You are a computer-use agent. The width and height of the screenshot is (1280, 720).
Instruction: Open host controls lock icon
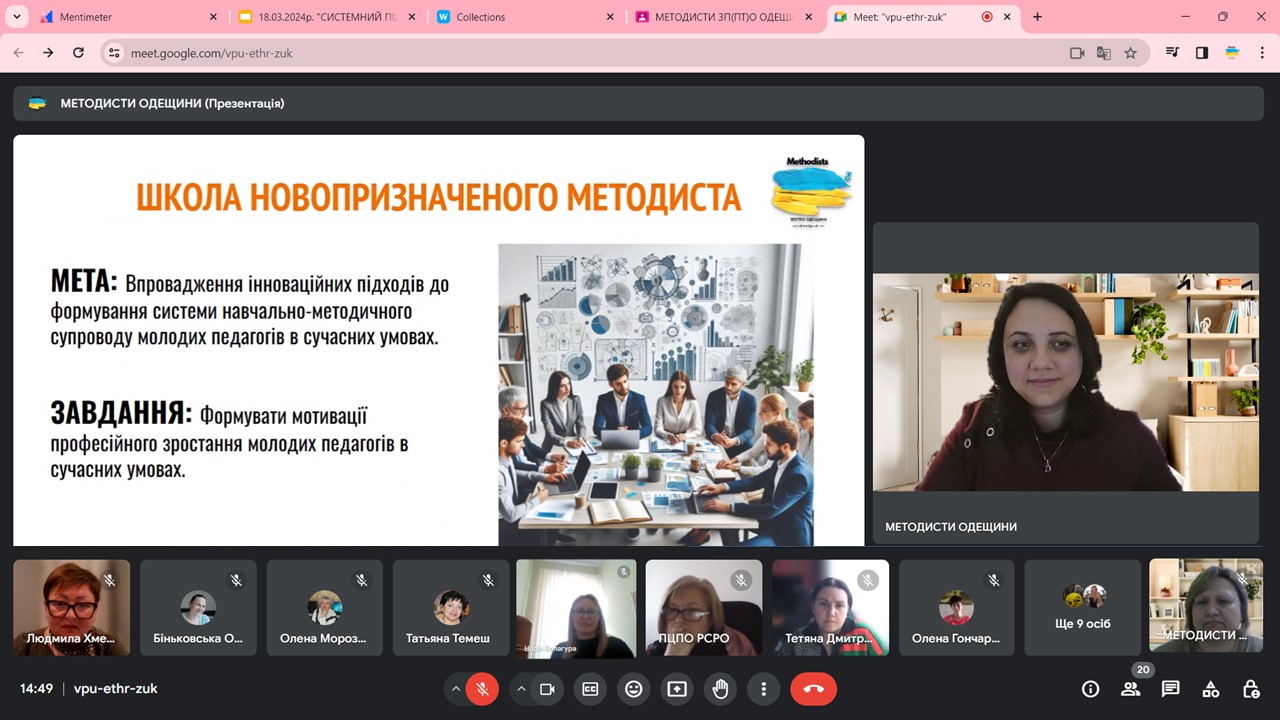pos(1250,689)
